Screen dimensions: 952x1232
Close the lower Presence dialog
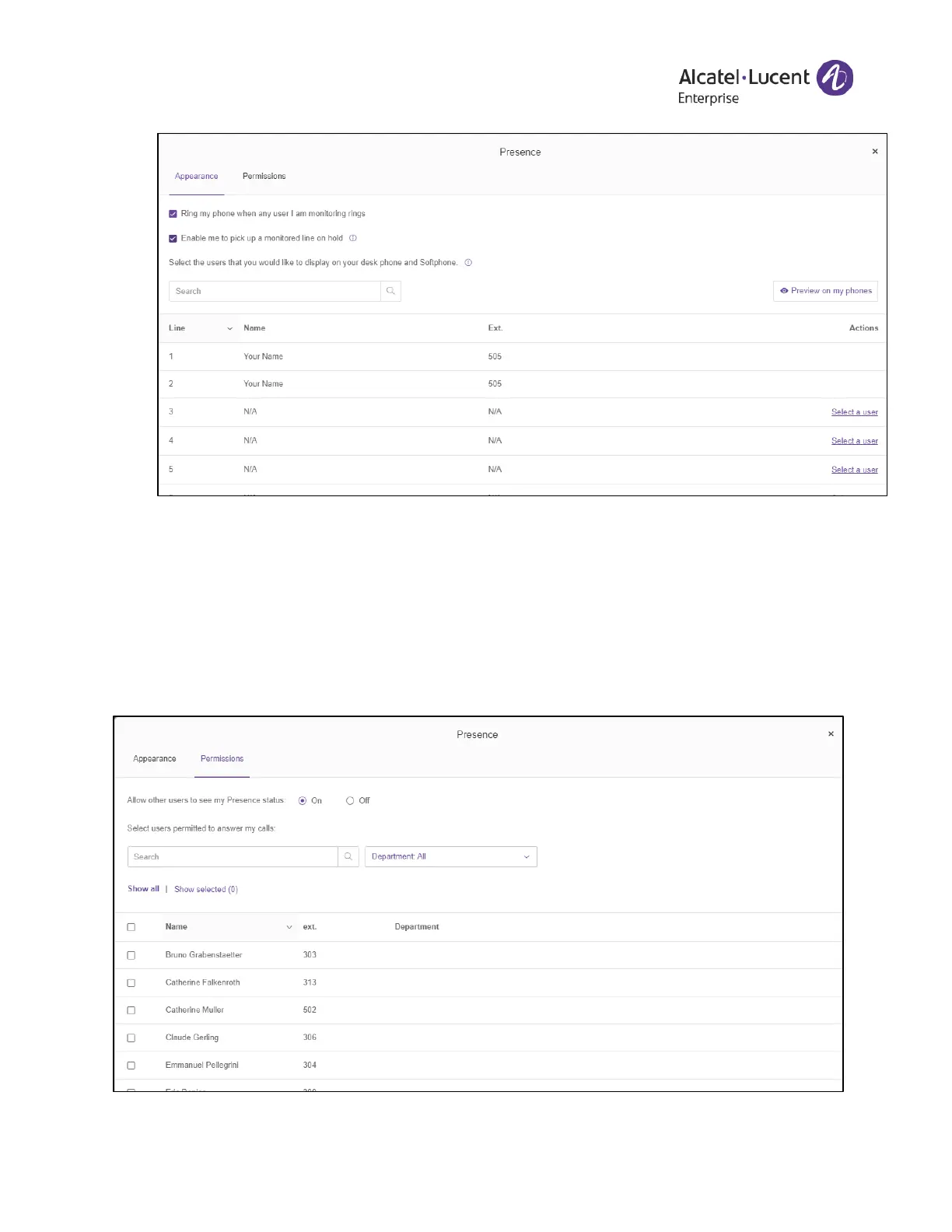tap(831, 734)
